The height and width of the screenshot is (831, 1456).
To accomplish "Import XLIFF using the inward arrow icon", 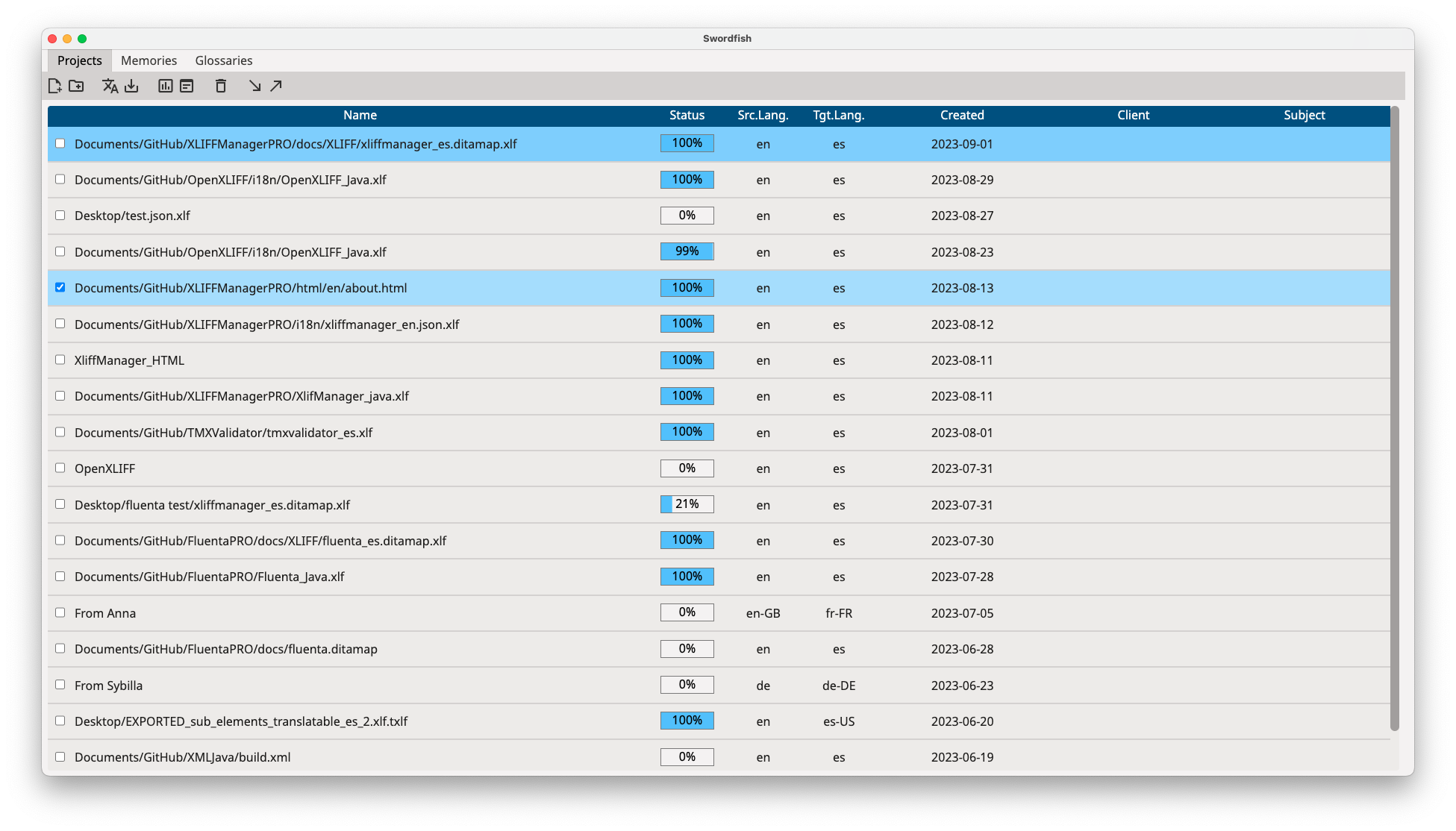I will 255,86.
